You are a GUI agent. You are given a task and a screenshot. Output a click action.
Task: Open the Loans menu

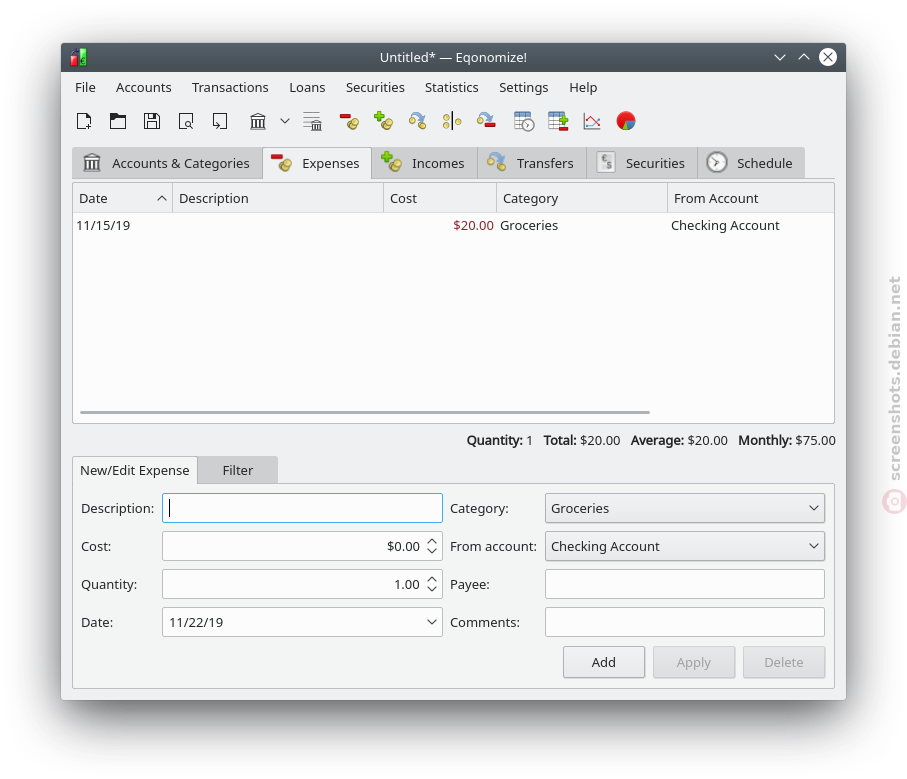tap(307, 87)
